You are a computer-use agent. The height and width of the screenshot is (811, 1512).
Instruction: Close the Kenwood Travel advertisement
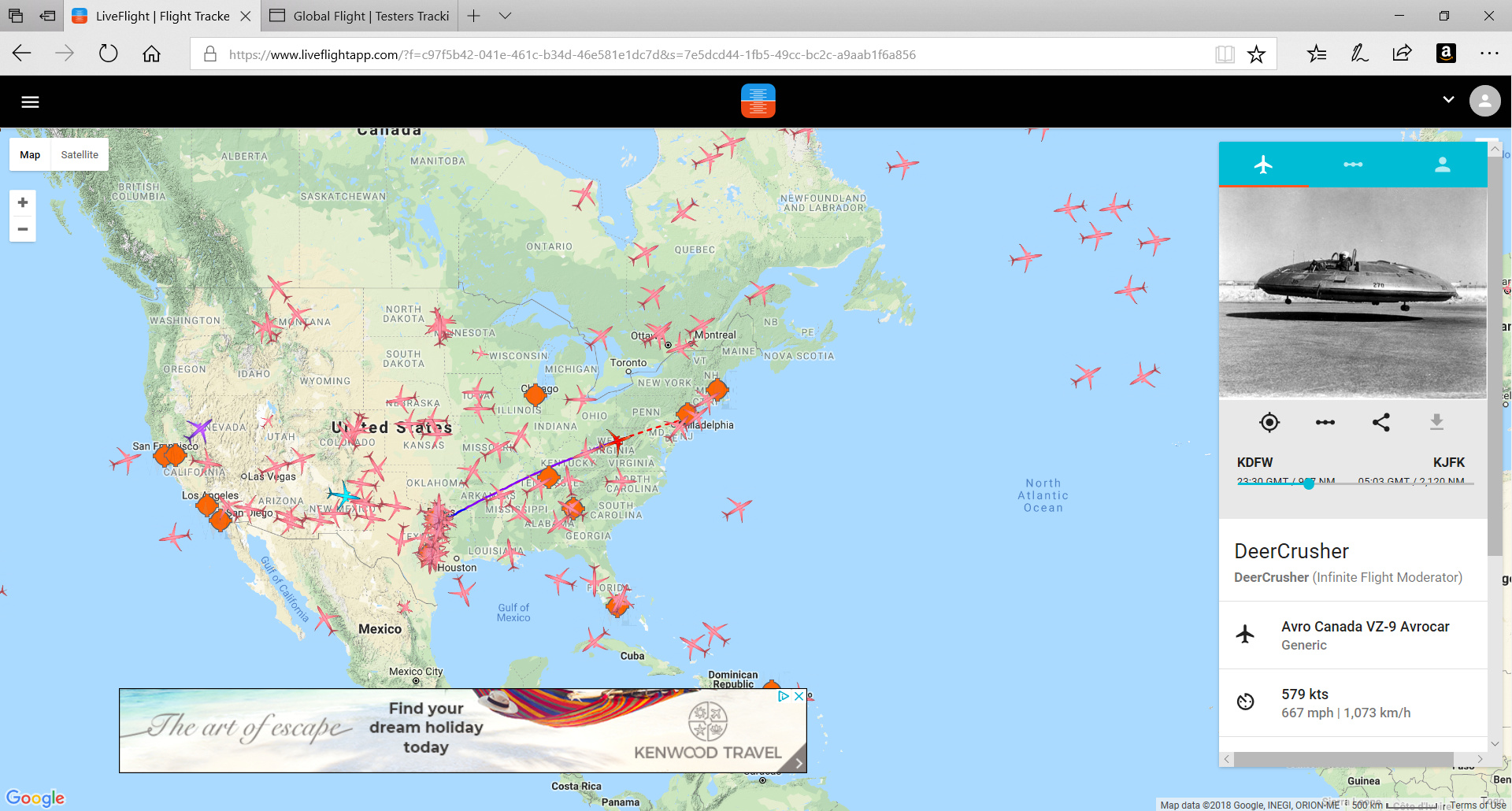click(799, 696)
